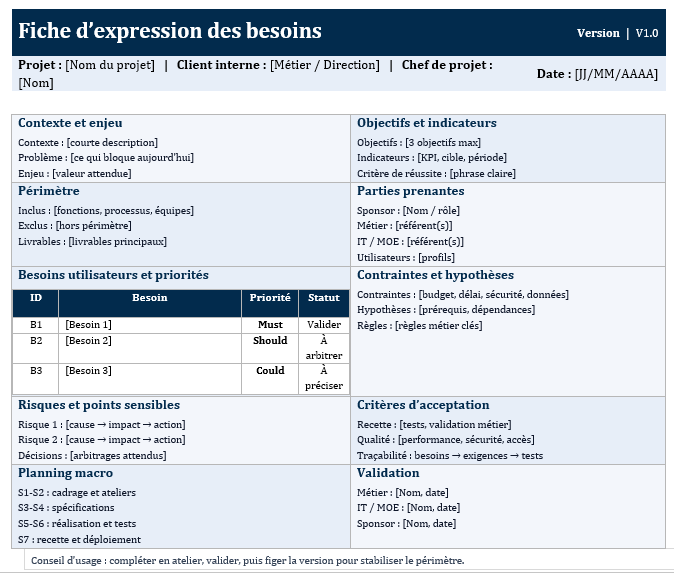This screenshot has height=573, width=674.
Task: Click the "Risque 1" line
Action: (101, 425)
